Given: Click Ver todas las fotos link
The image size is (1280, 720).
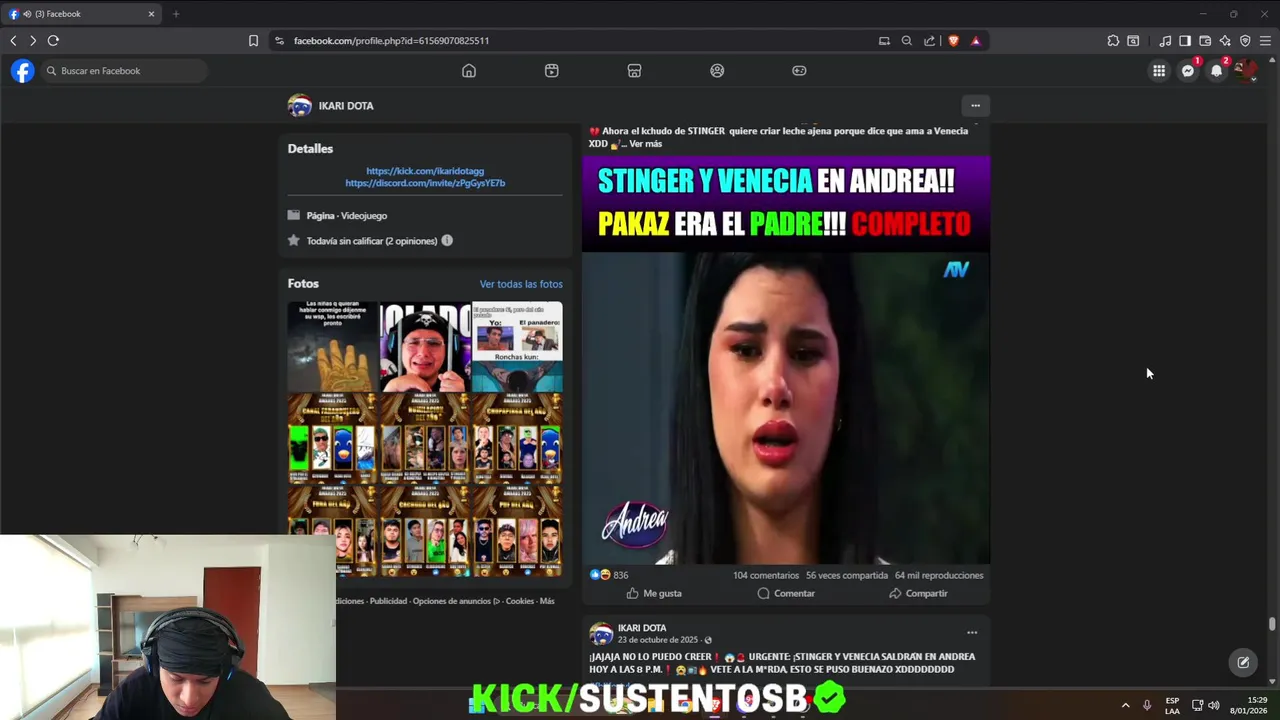Looking at the screenshot, I should coord(521,284).
